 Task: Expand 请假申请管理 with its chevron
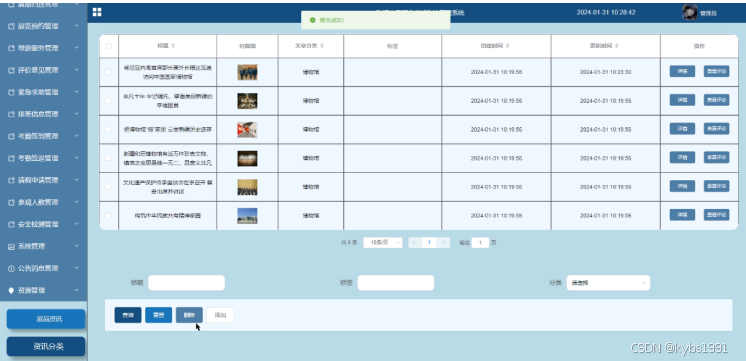click(77, 180)
